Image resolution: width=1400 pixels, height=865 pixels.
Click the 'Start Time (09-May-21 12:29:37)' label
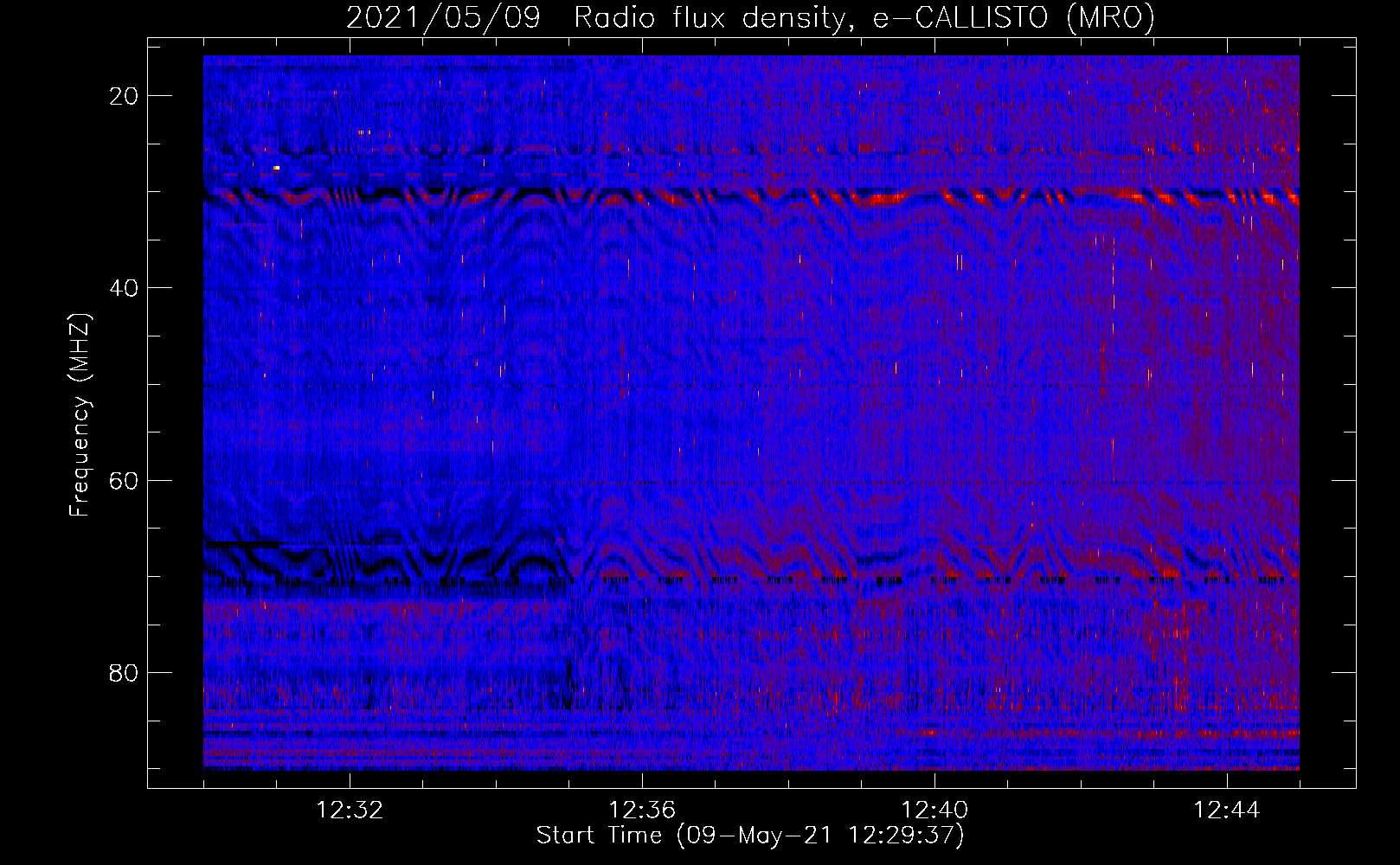coord(750,836)
